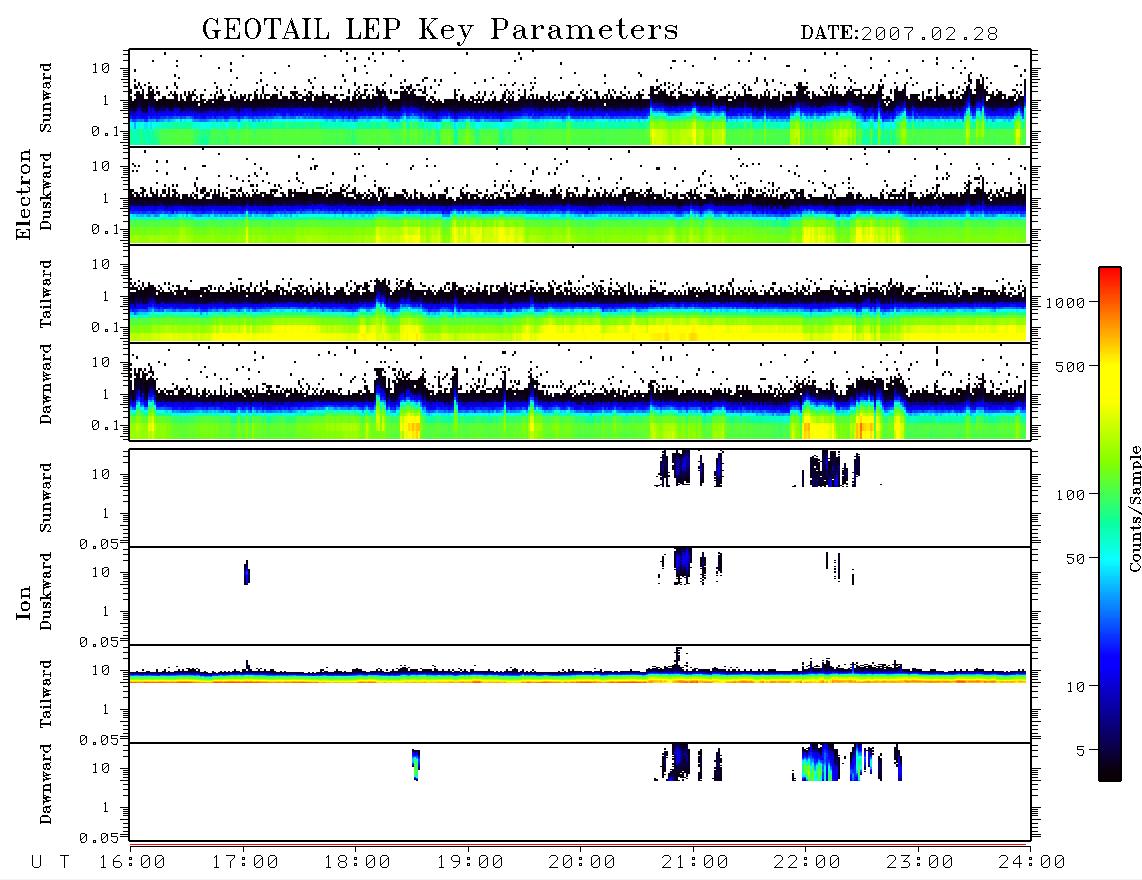This screenshot has width=1142, height=880.
Task: Click the 'Tailward' label of the Ion group
Action: click(46, 694)
